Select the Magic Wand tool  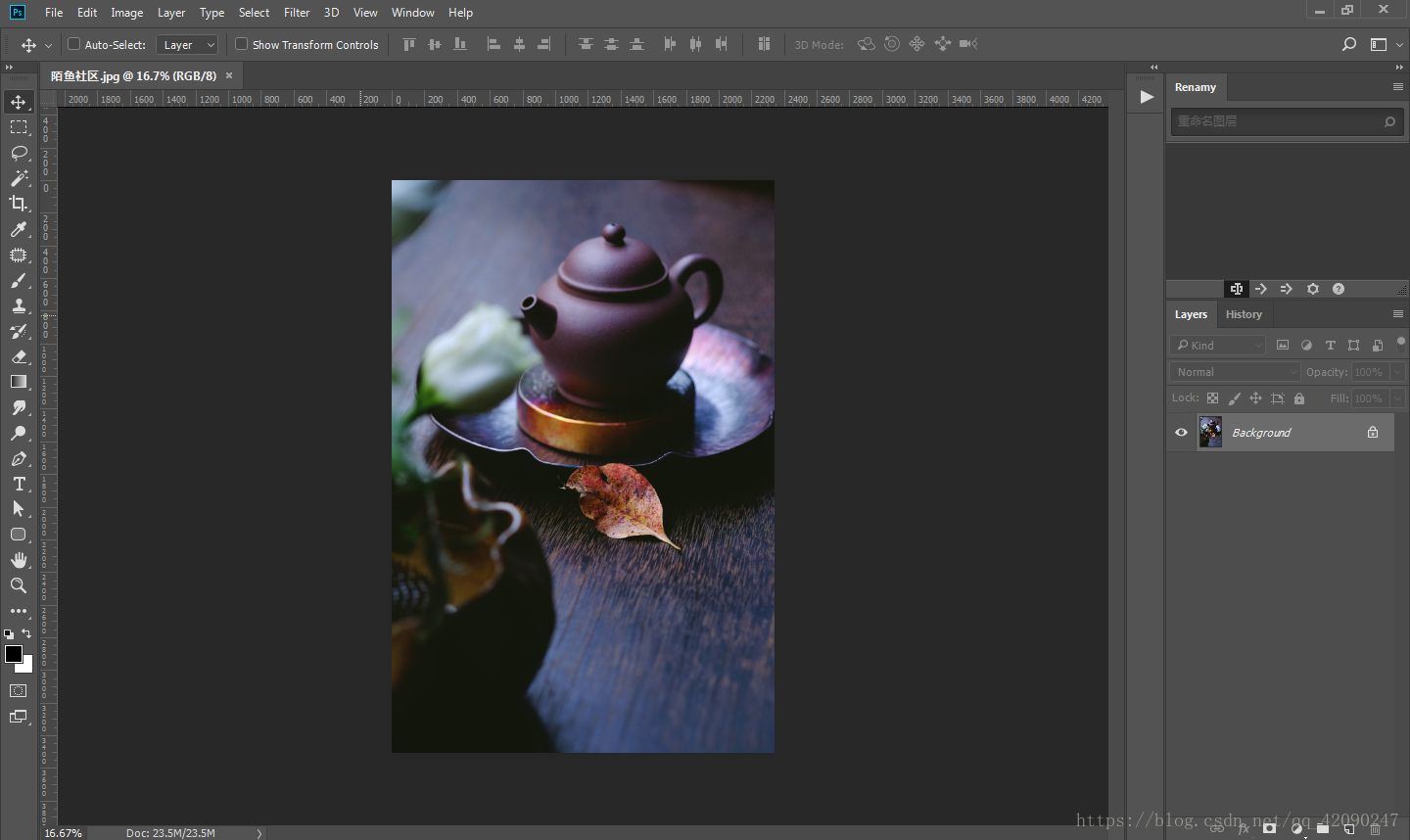pyautogui.click(x=19, y=178)
